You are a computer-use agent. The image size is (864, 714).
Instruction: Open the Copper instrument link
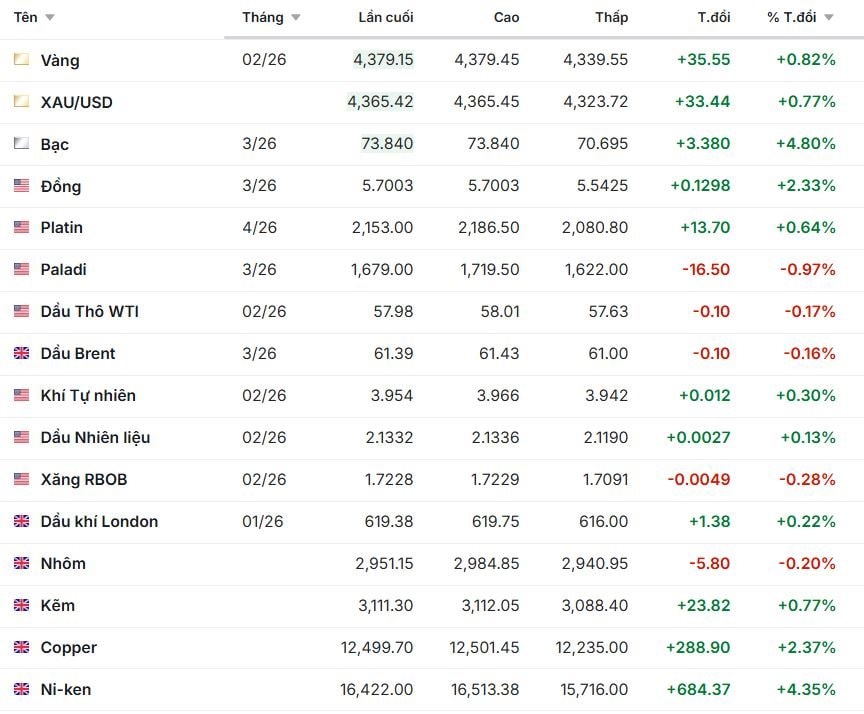[x=69, y=648]
